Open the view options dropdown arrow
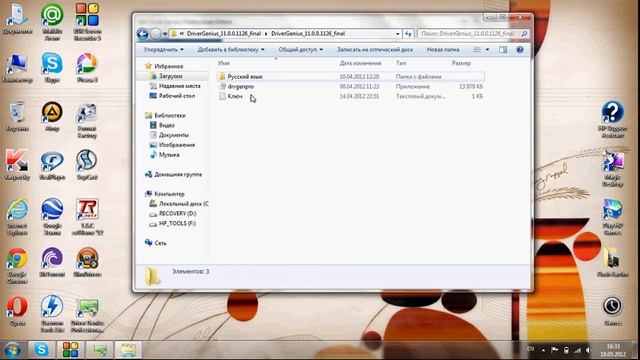 pos(487,49)
